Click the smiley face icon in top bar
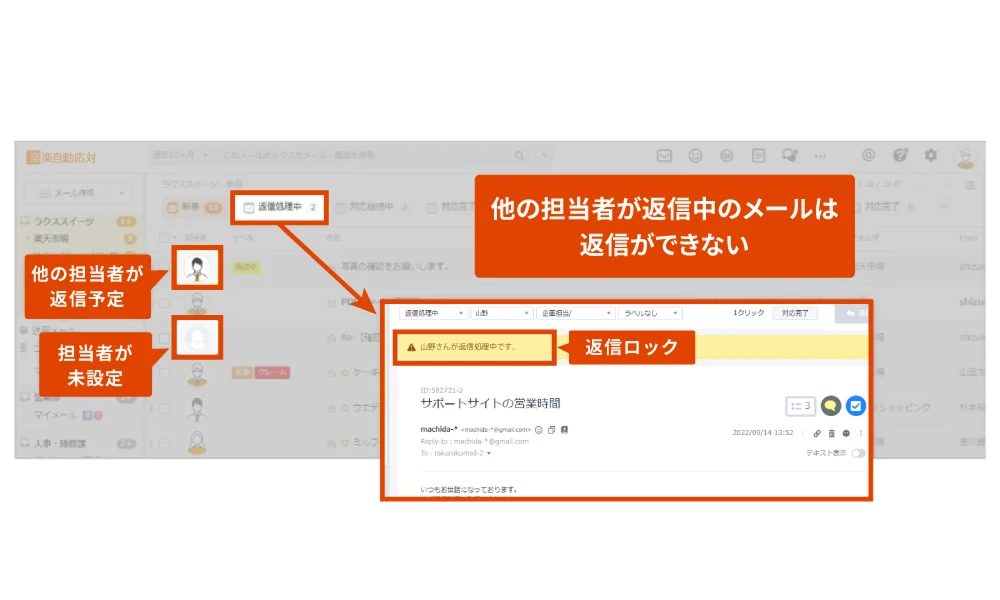Screen dimensions: 1000x600 pyautogui.click(x=695, y=156)
